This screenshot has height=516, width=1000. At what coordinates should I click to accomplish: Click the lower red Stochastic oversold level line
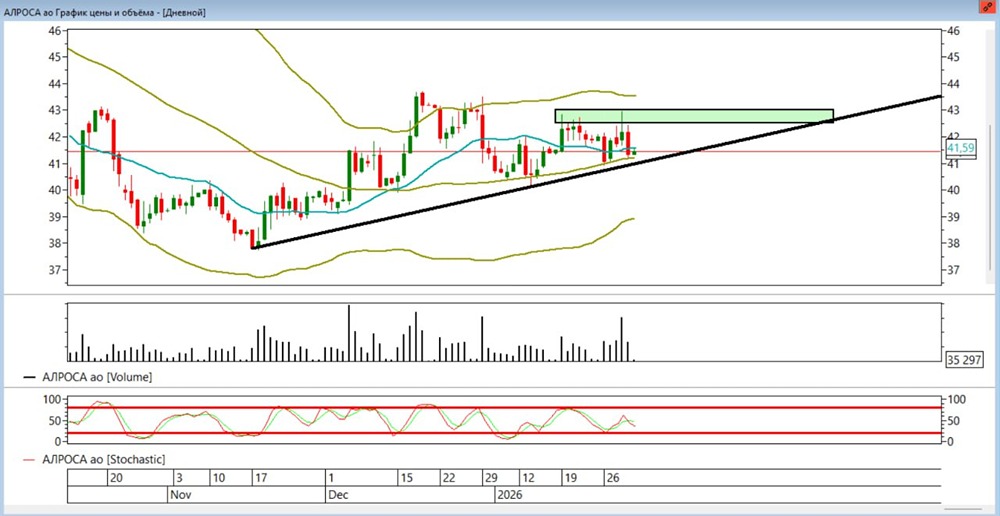[504, 433]
